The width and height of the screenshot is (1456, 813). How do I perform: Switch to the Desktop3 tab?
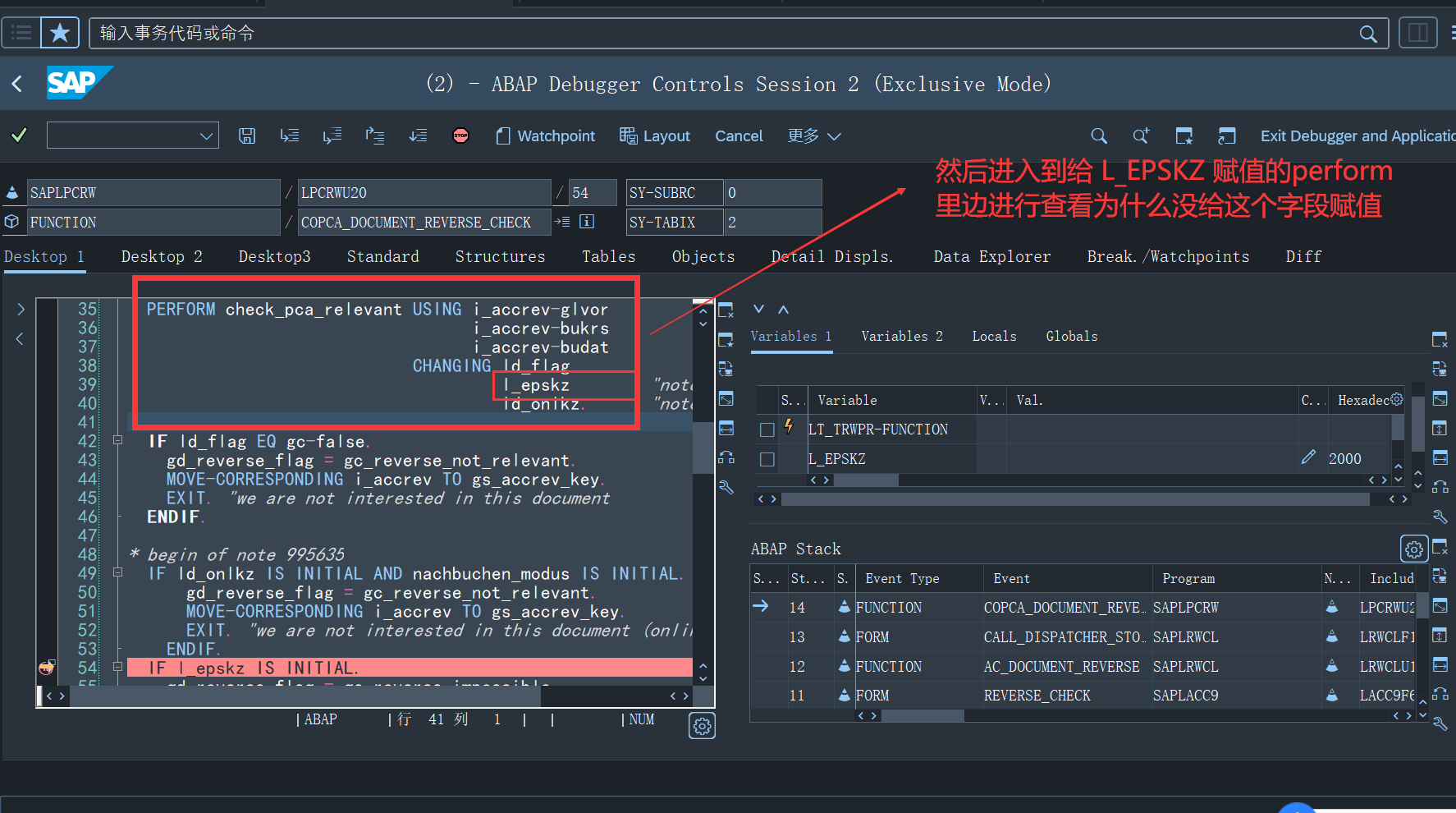click(x=274, y=256)
